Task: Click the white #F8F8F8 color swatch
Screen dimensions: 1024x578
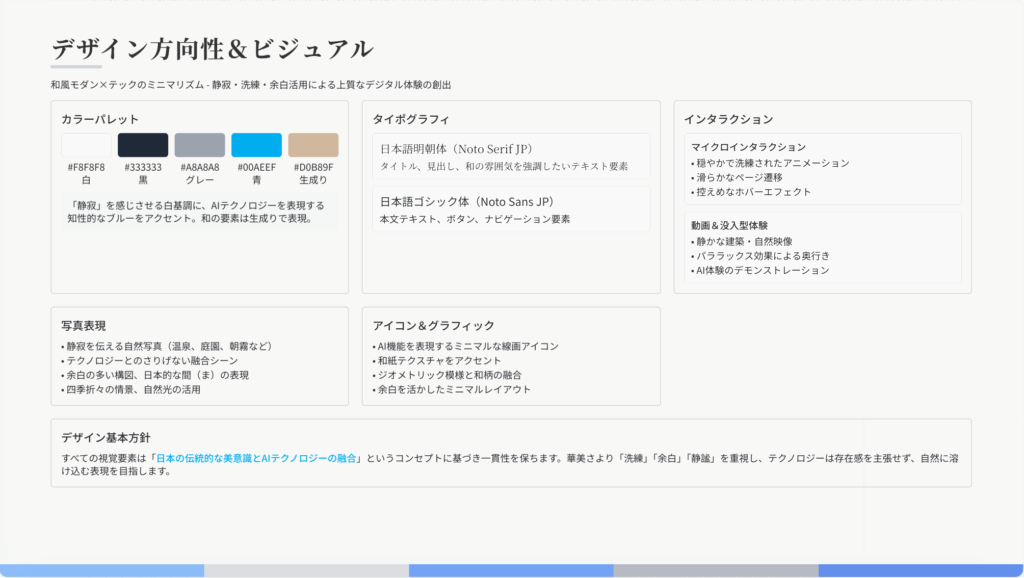Action: click(x=86, y=145)
